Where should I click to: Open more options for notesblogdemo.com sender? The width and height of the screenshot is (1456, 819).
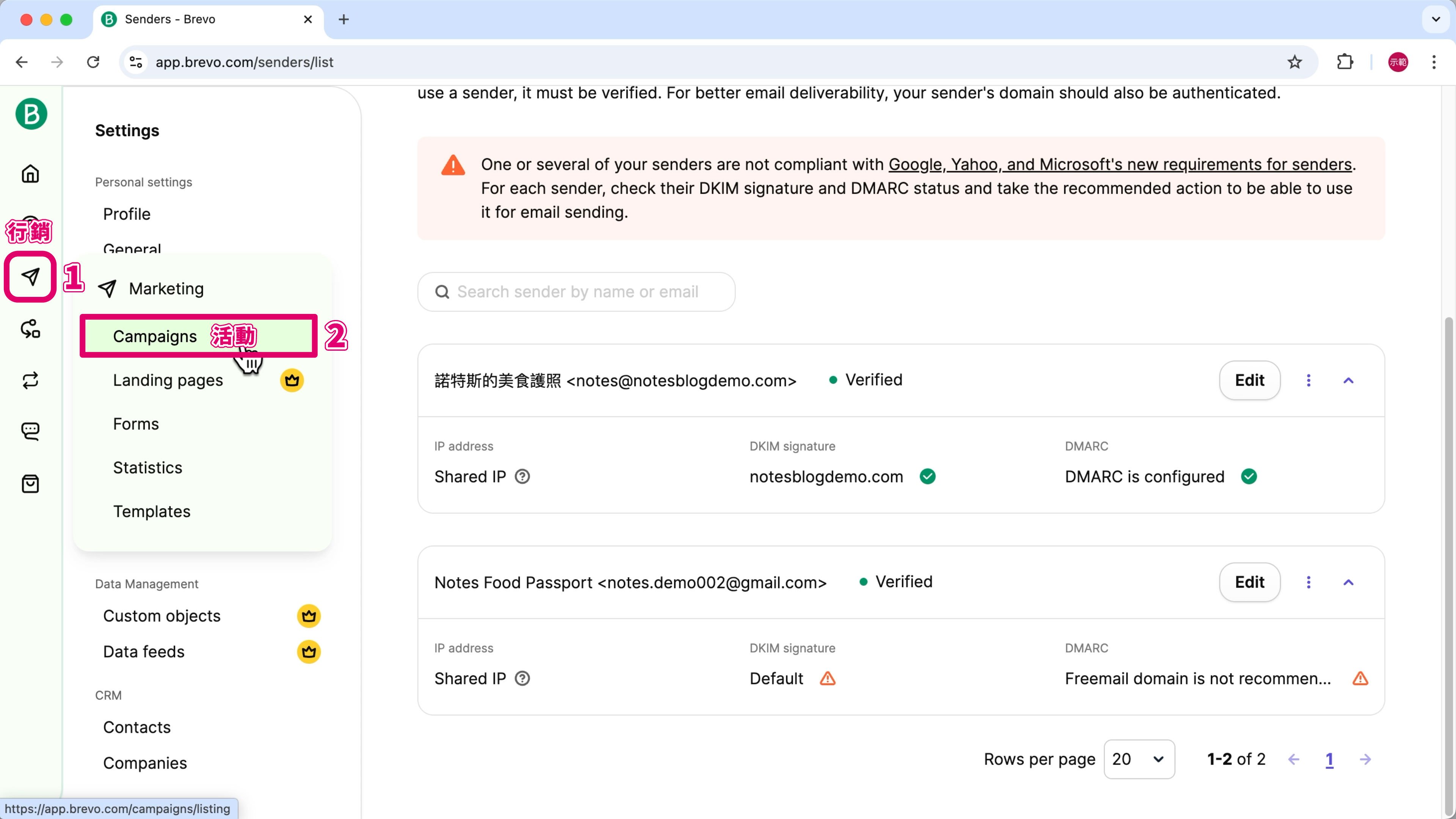click(1309, 380)
